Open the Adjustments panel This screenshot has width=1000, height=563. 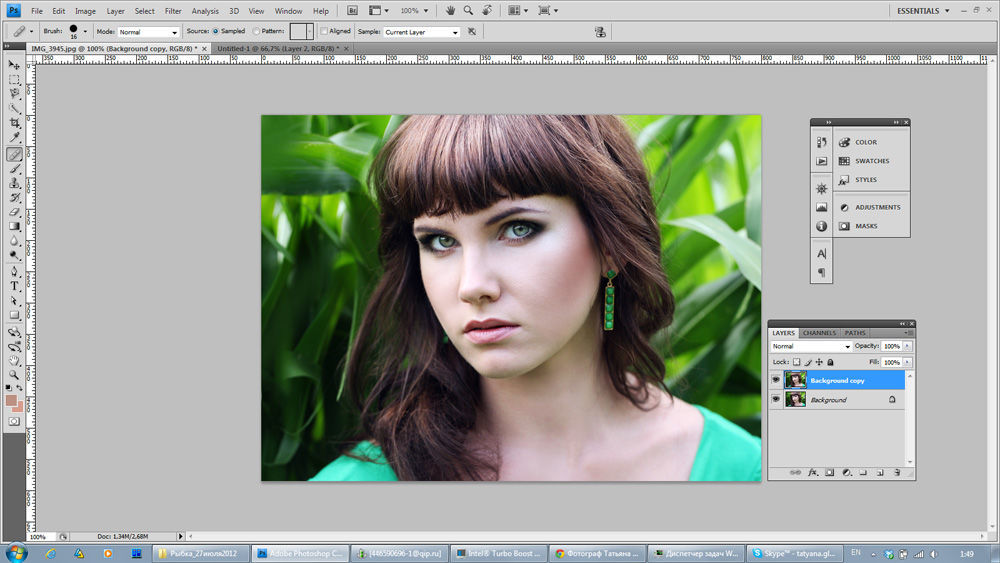coord(876,207)
